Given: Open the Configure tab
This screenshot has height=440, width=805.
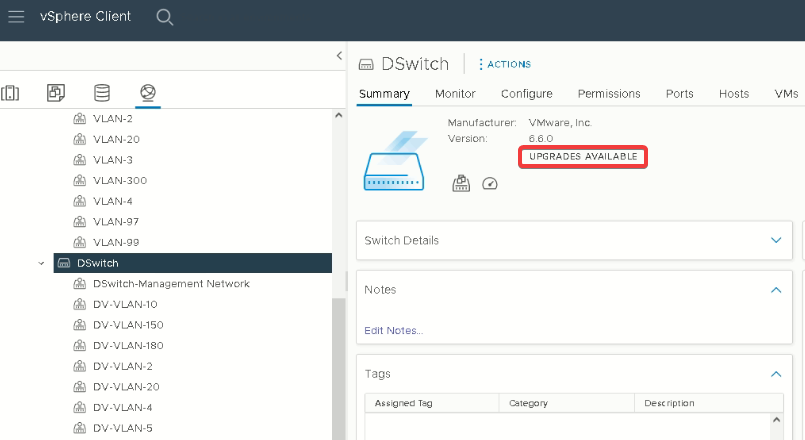Looking at the screenshot, I should 527,94.
